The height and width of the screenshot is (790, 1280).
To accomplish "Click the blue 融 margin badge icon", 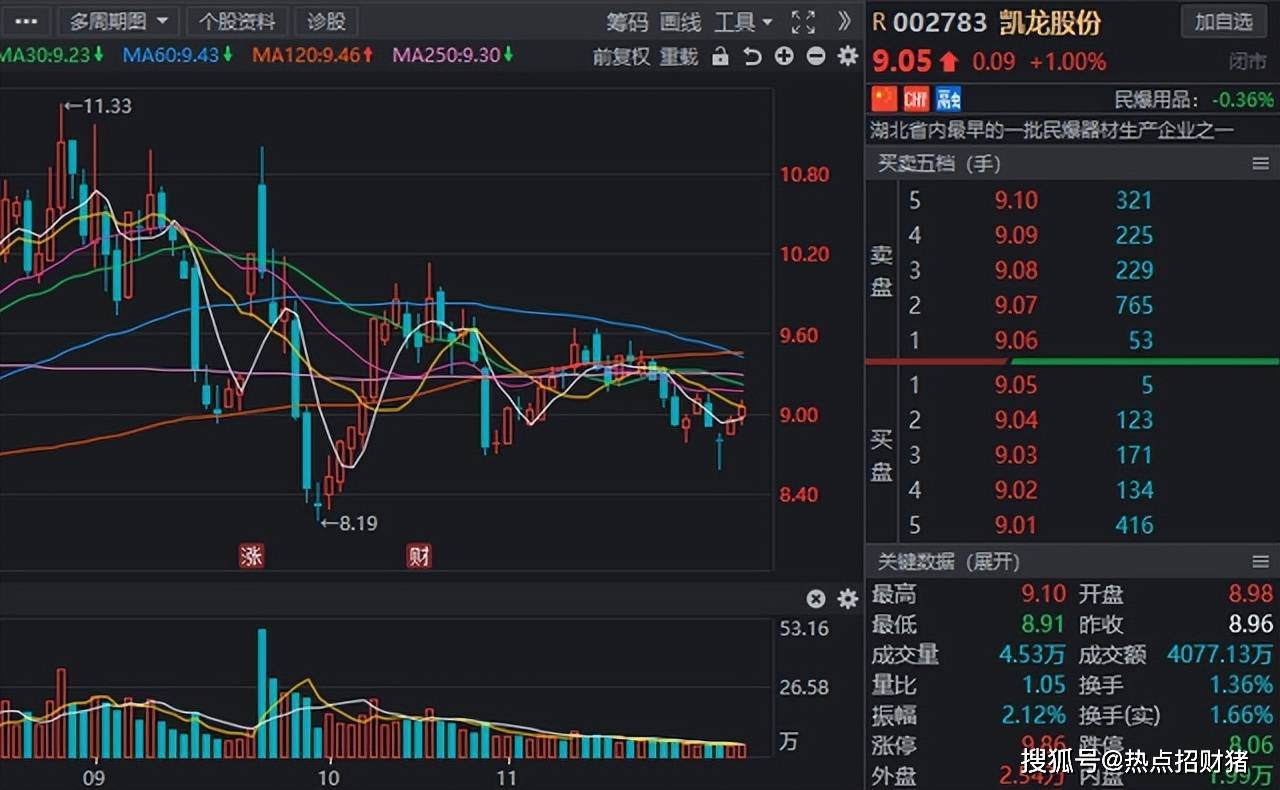I will coord(948,98).
